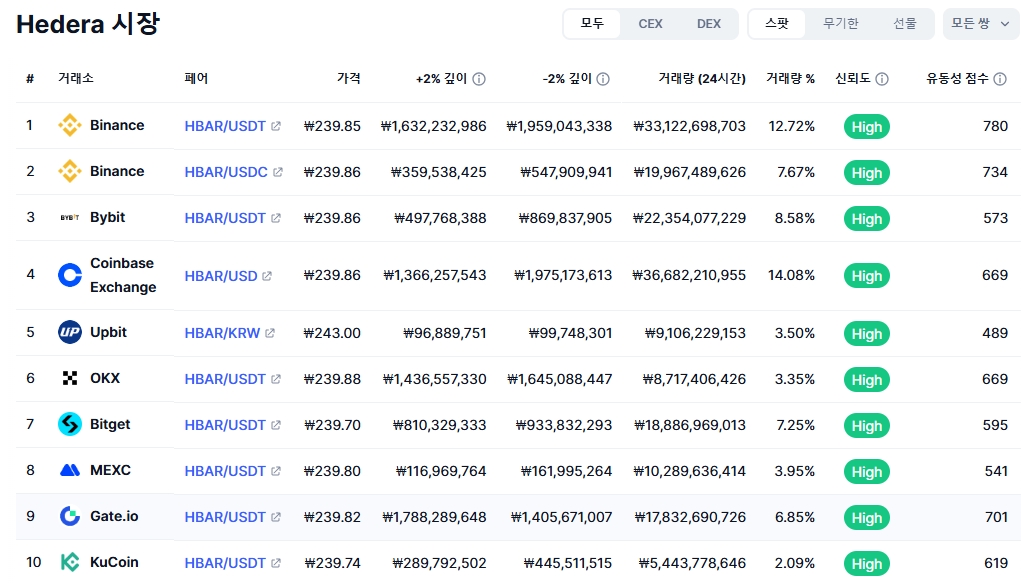Click the depth value ₩1,788,289,648
The height and width of the screenshot is (583, 1021).
[x=434, y=517]
